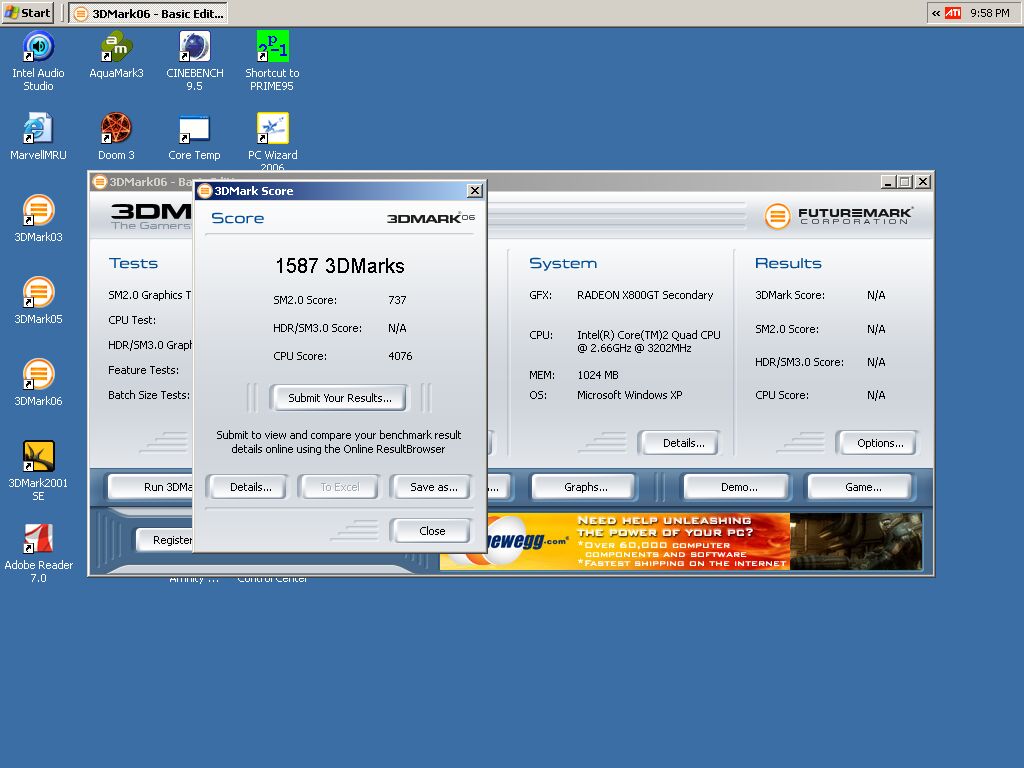Click the disabled To Excel button
This screenshot has height=768, width=1024.
340,487
